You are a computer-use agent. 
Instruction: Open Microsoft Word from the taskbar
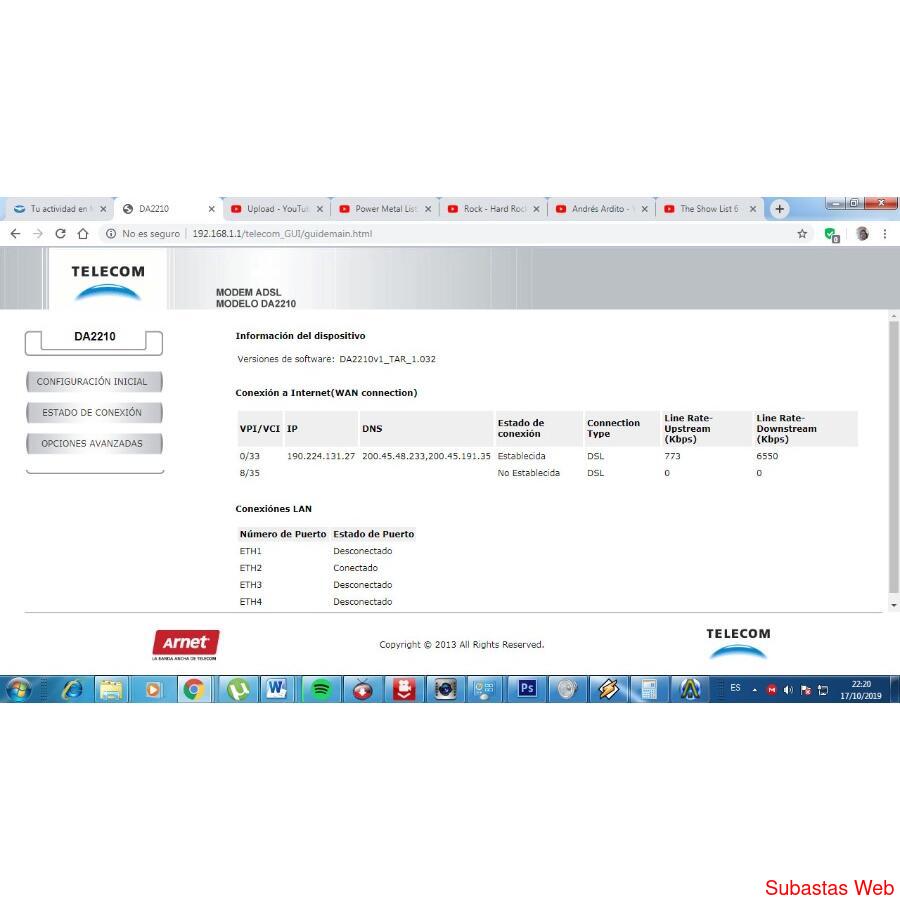point(277,689)
